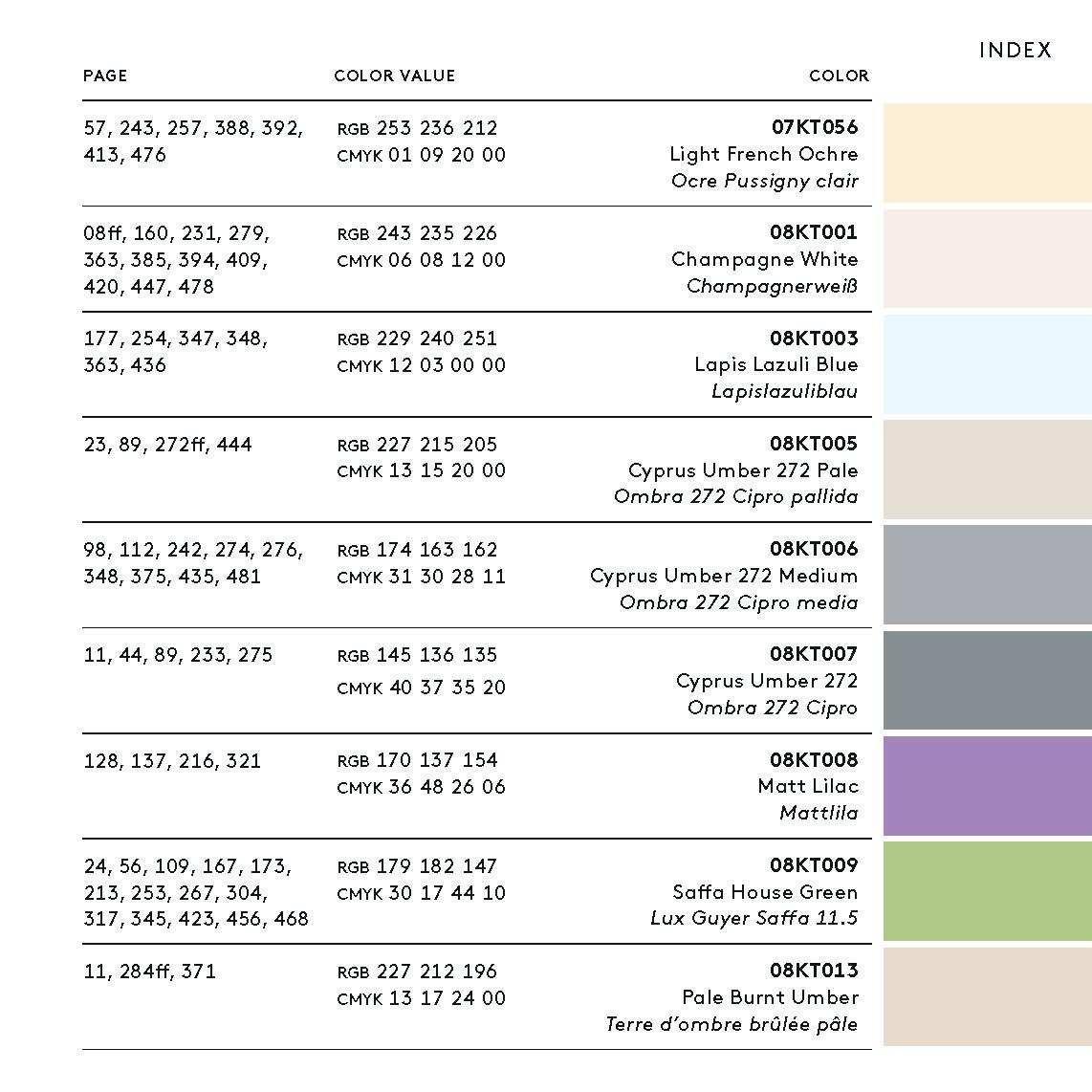Image resolution: width=1092 pixels, height=1092 pixels.
Task: Pick the Lapis Lazuli Blue swatch
Action: [987, 364]
